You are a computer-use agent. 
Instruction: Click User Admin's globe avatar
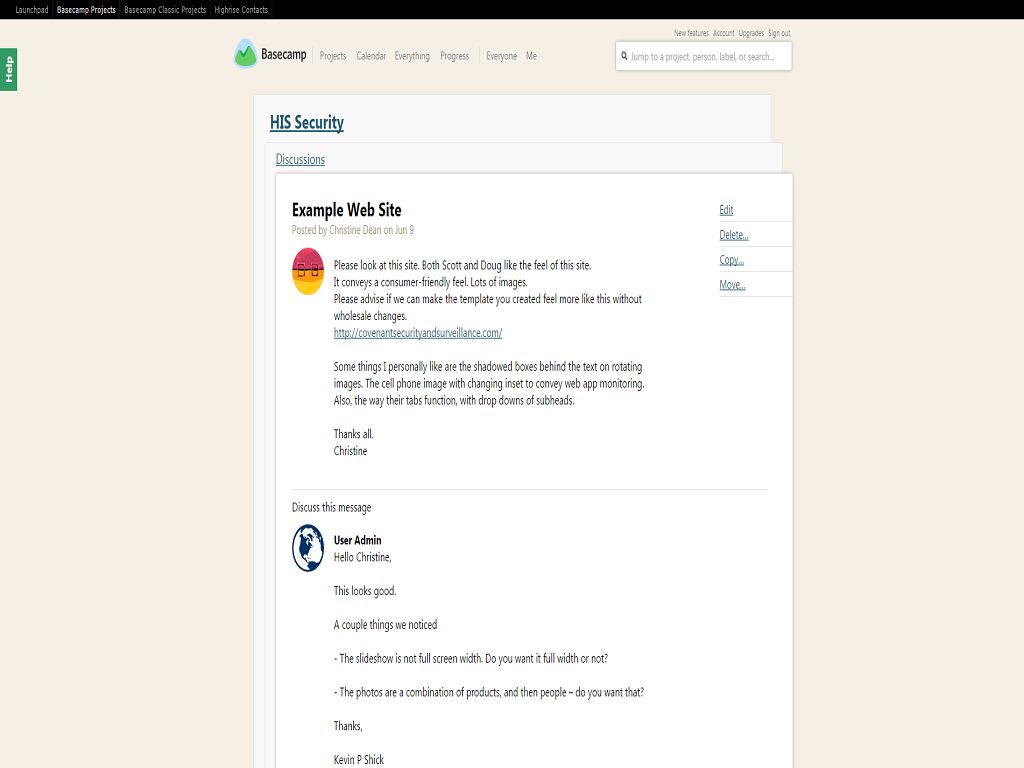coord(308,548)
